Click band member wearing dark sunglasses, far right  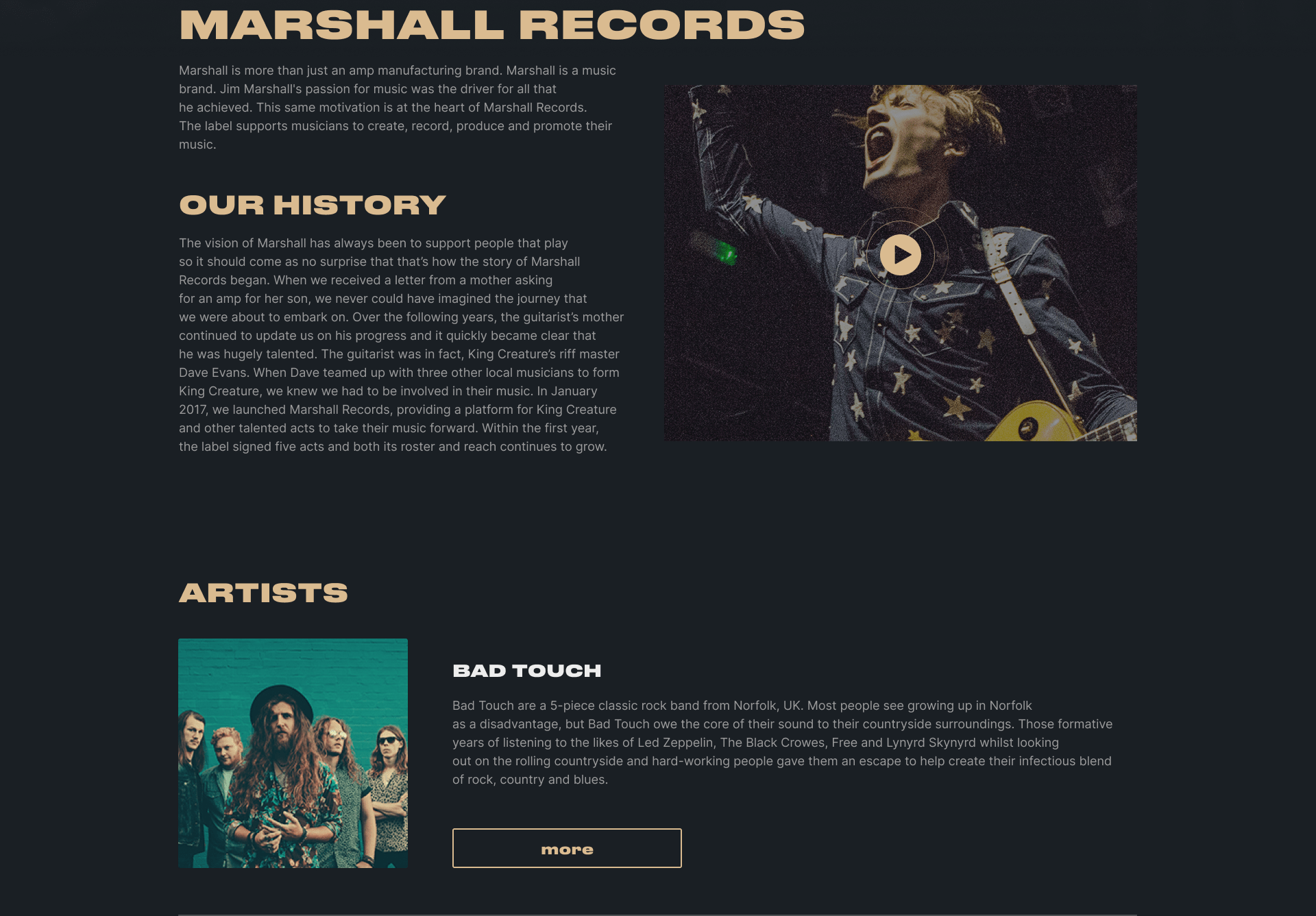(389, 788)
